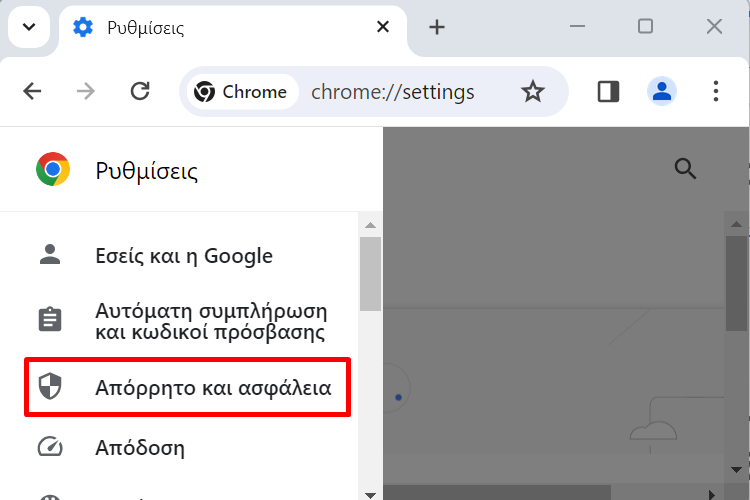Minimize the Chrome window

(x=577, y=26)
